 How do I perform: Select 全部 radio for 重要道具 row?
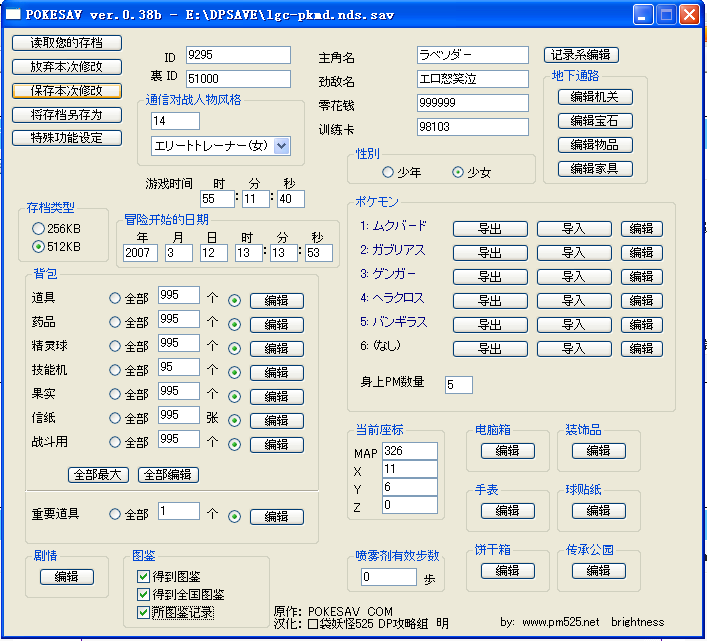point(115,514)
